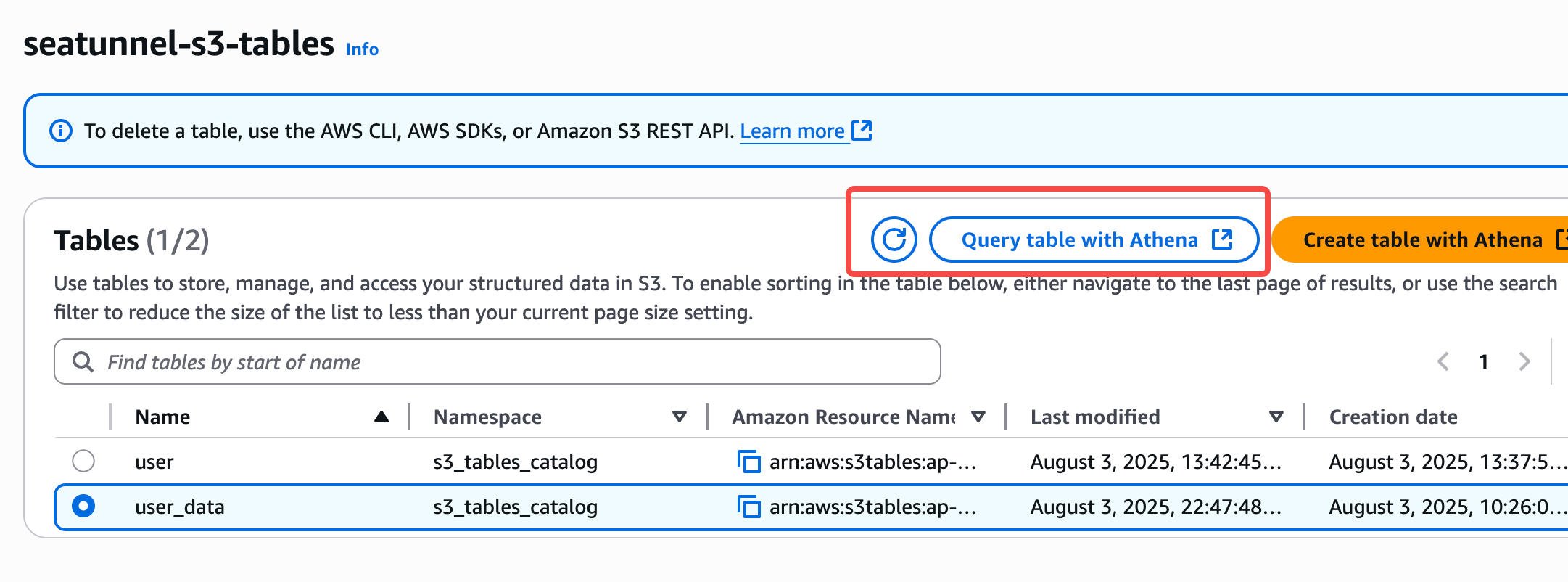The height and width of the screenshot is (582, 1568).
Task: Click page number 1 in pagination
Action: tap(1484, 361)
